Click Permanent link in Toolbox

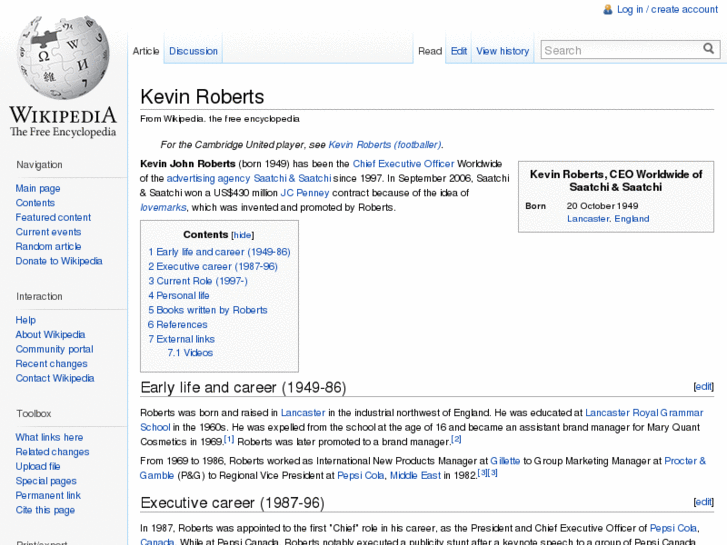tap(48, 495)
